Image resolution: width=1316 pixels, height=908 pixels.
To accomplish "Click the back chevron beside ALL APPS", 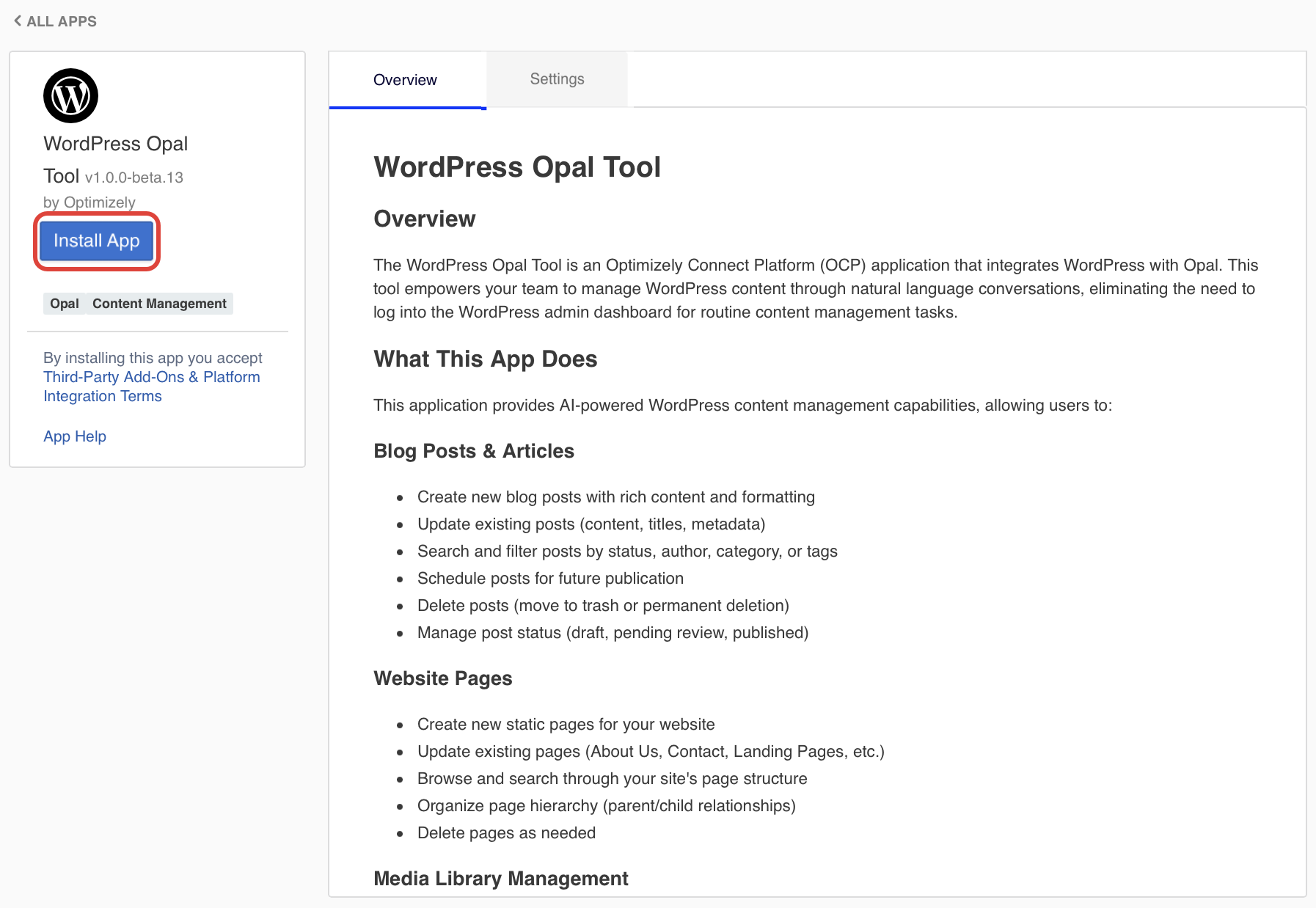I will [18, 21].
